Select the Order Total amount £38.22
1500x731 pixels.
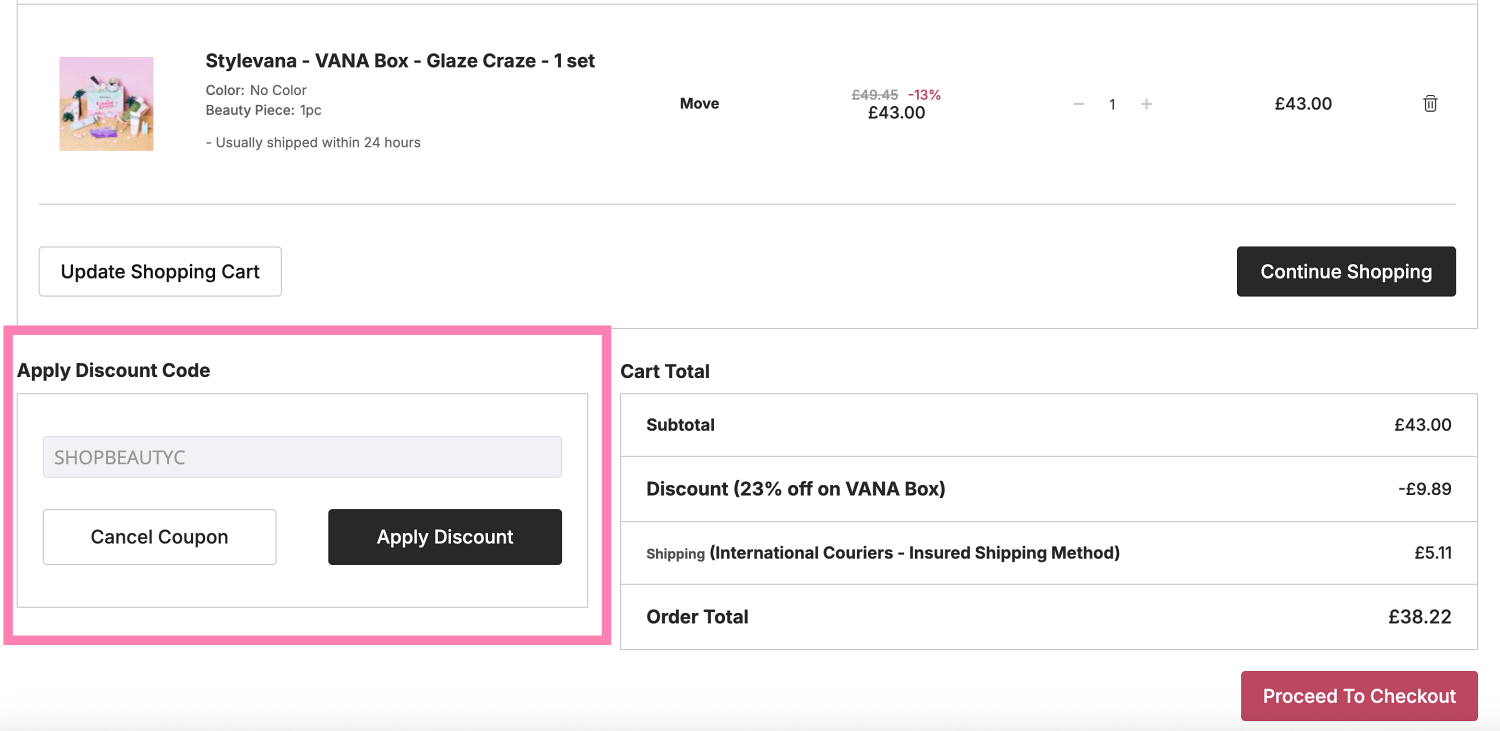click(1419, 617)
